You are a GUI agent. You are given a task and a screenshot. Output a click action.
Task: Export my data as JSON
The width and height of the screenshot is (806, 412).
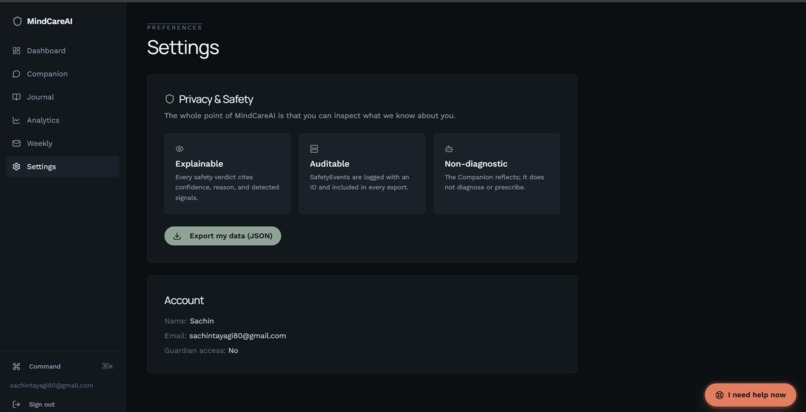pyautogui.click(x=223, y=236)
